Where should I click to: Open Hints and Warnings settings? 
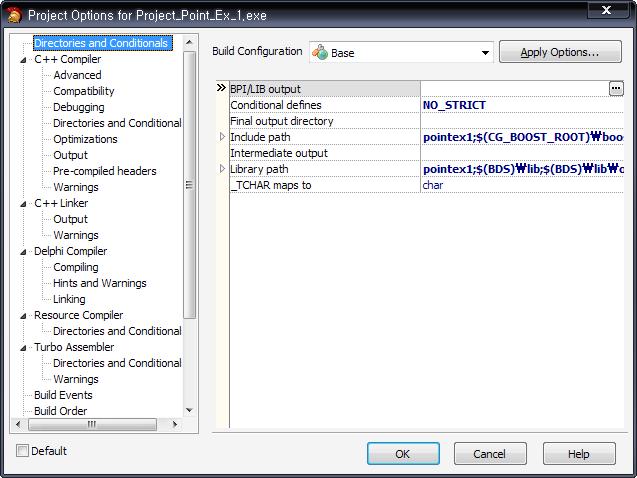coord(99,283)
